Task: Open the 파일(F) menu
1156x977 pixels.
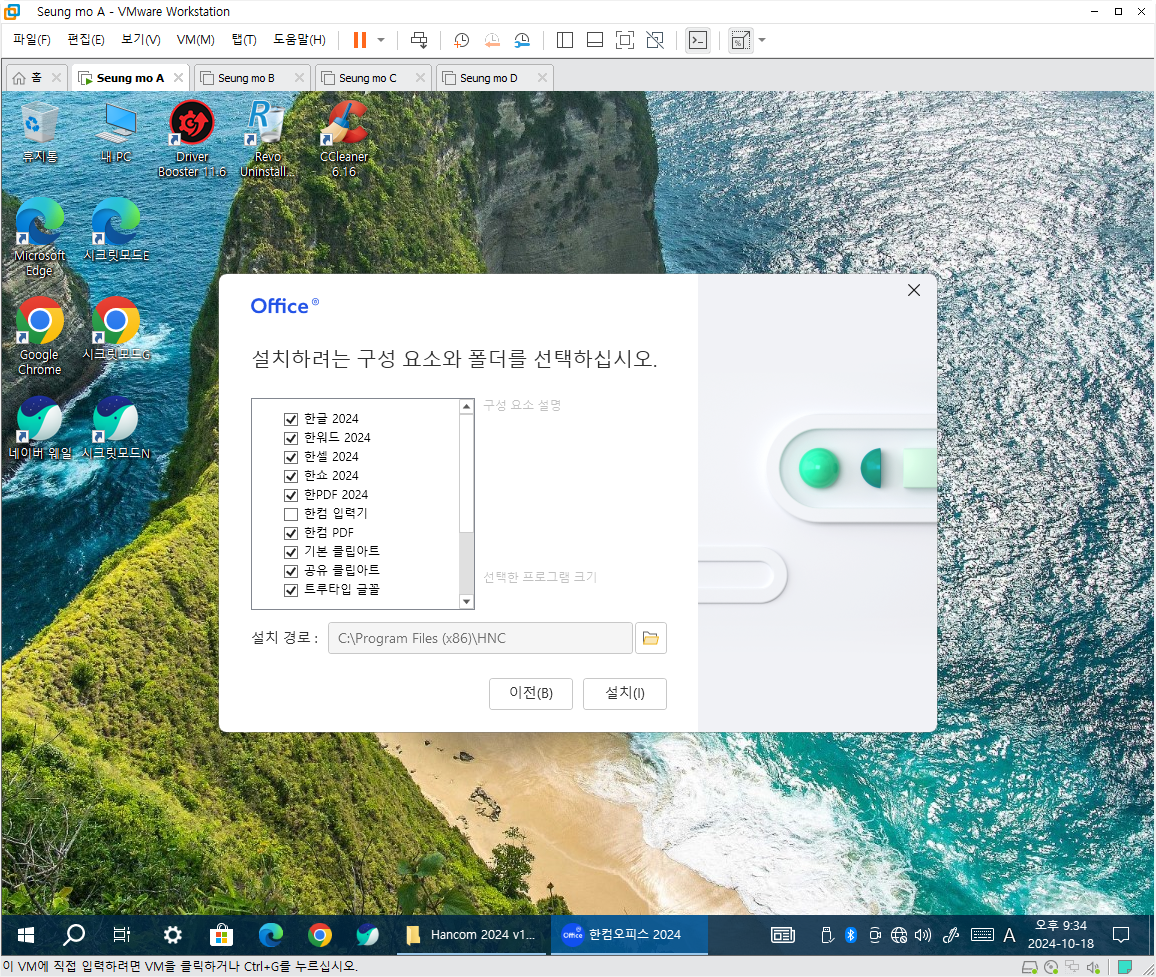Action: click(x=32, y=40)
